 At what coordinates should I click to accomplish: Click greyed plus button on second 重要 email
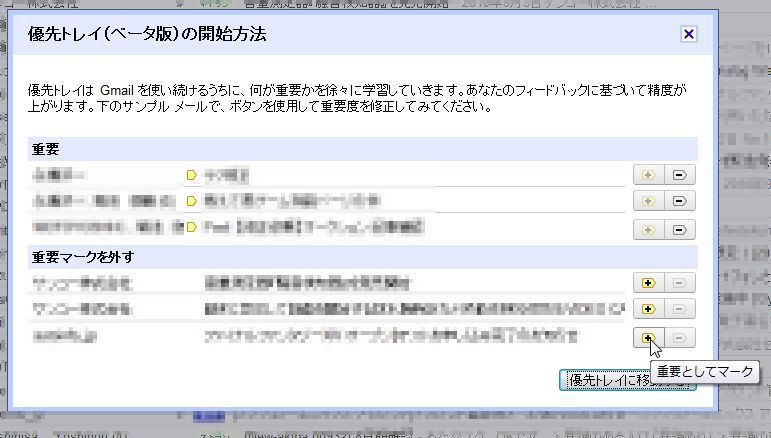649,201
